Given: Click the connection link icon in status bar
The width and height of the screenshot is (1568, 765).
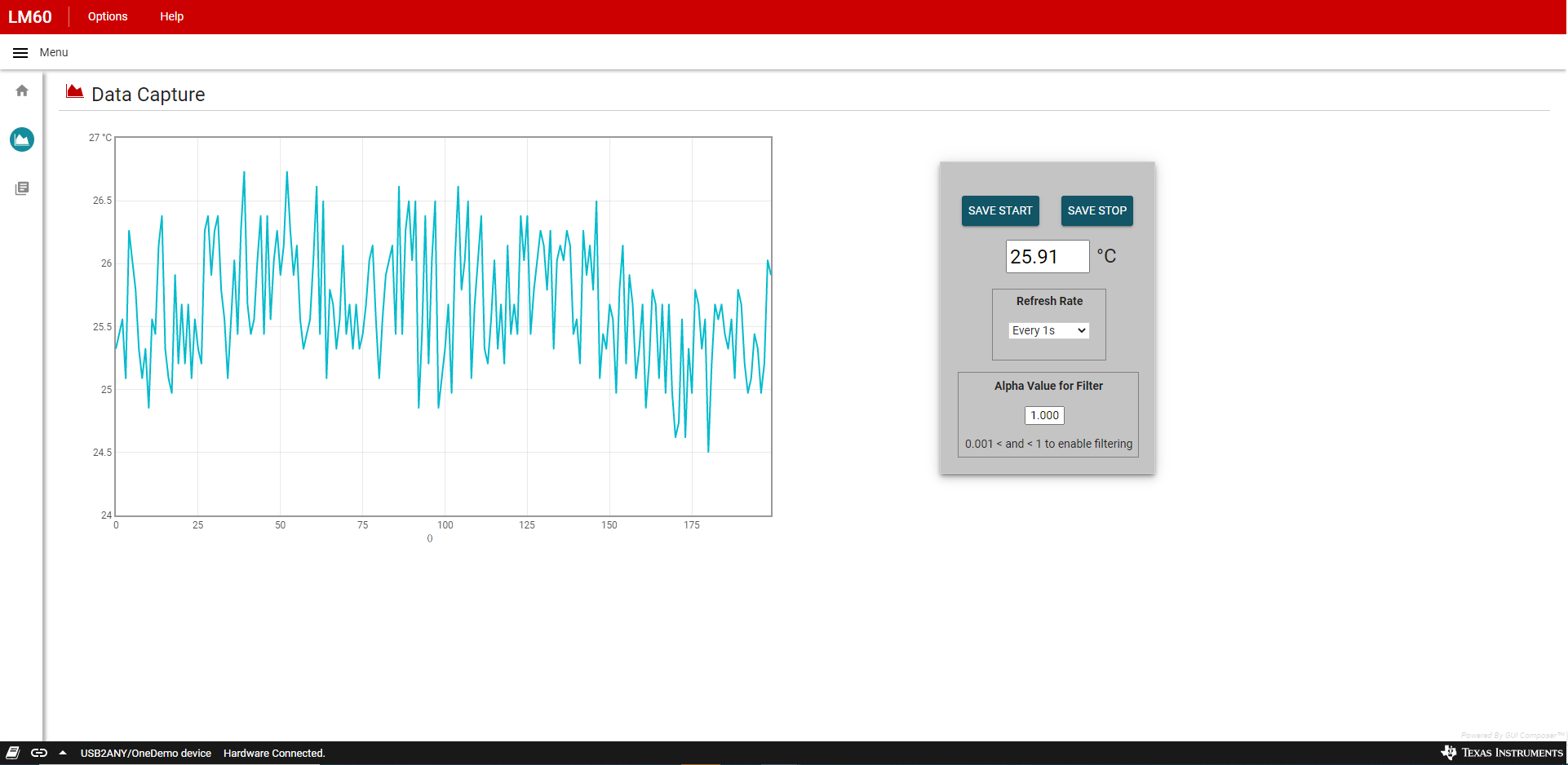Looking at the screenshot, I should pyautogui.click(x=39, y=753).
